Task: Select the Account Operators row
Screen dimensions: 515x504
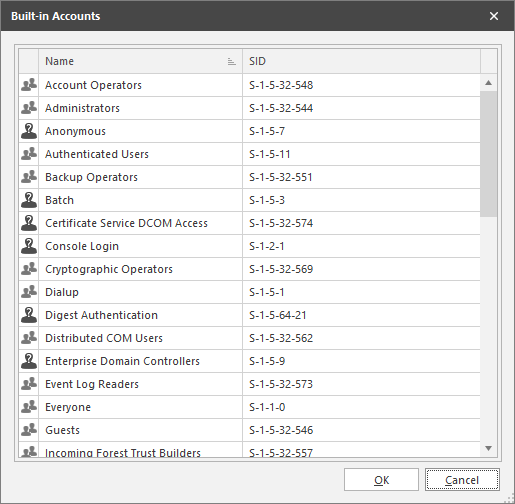Action: pos(249,85)
